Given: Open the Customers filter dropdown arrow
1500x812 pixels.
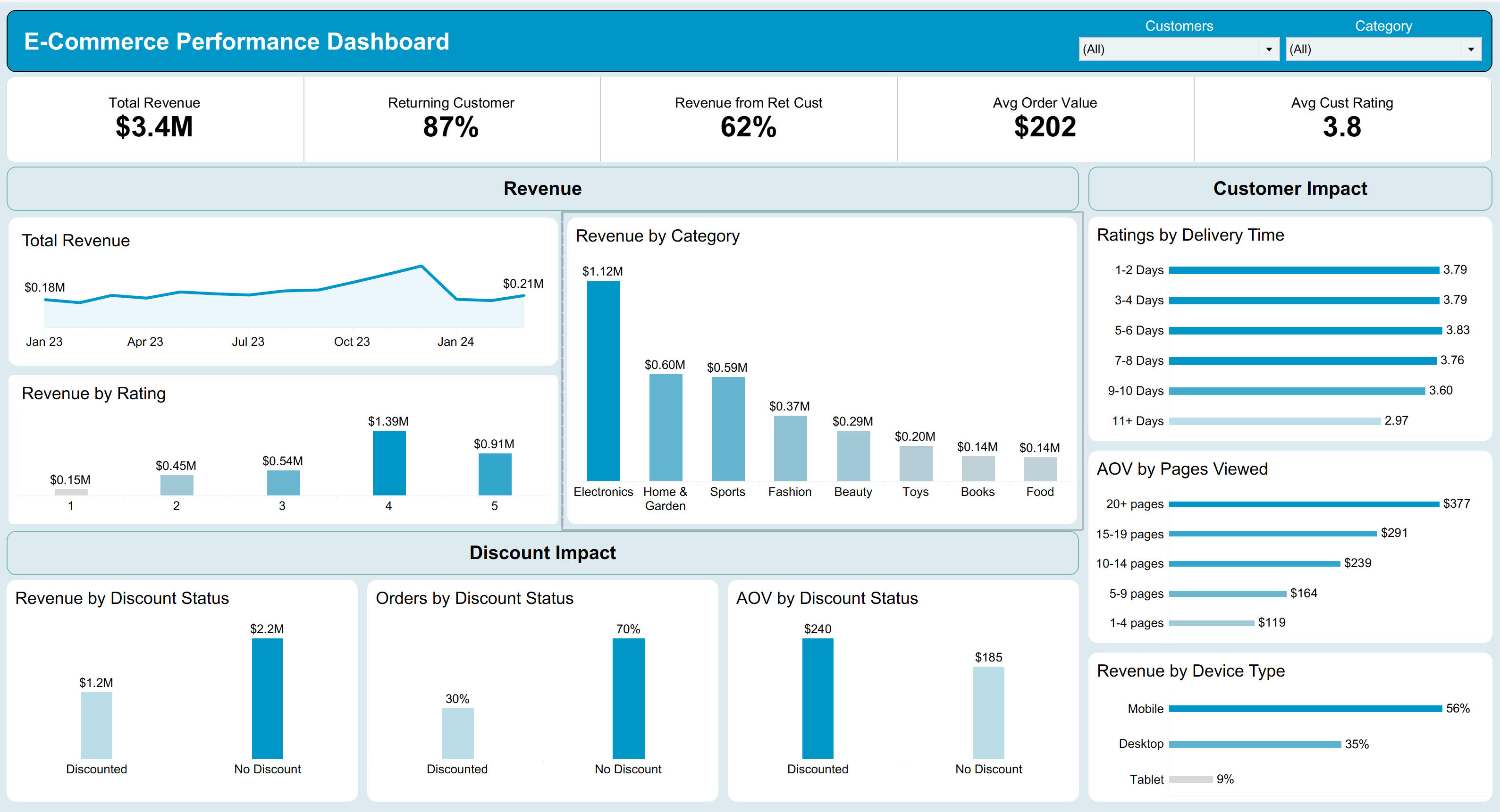Looking at the screenshot, I should click(1268, 50).
